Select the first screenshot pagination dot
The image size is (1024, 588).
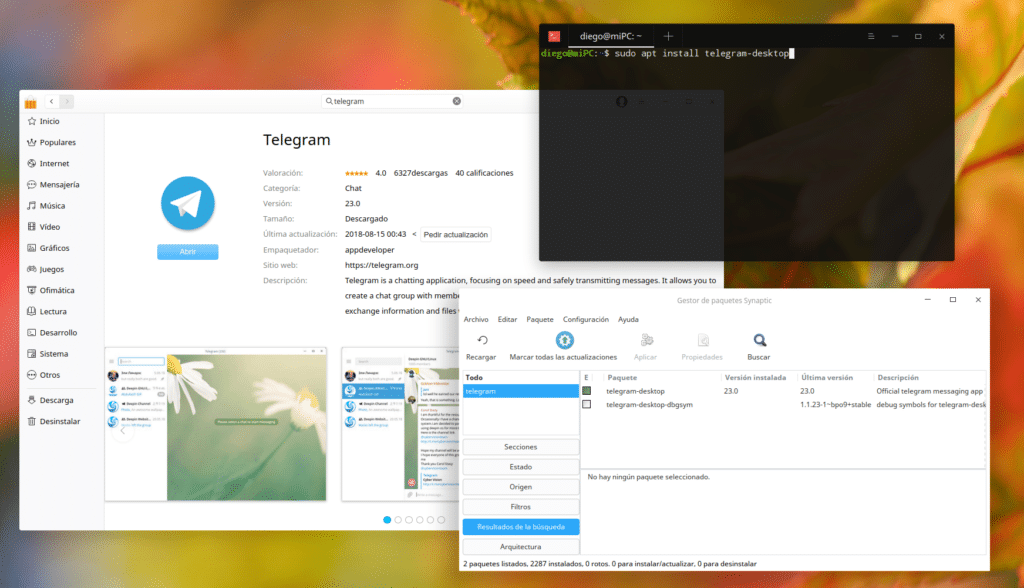click(x=387, y=520)
